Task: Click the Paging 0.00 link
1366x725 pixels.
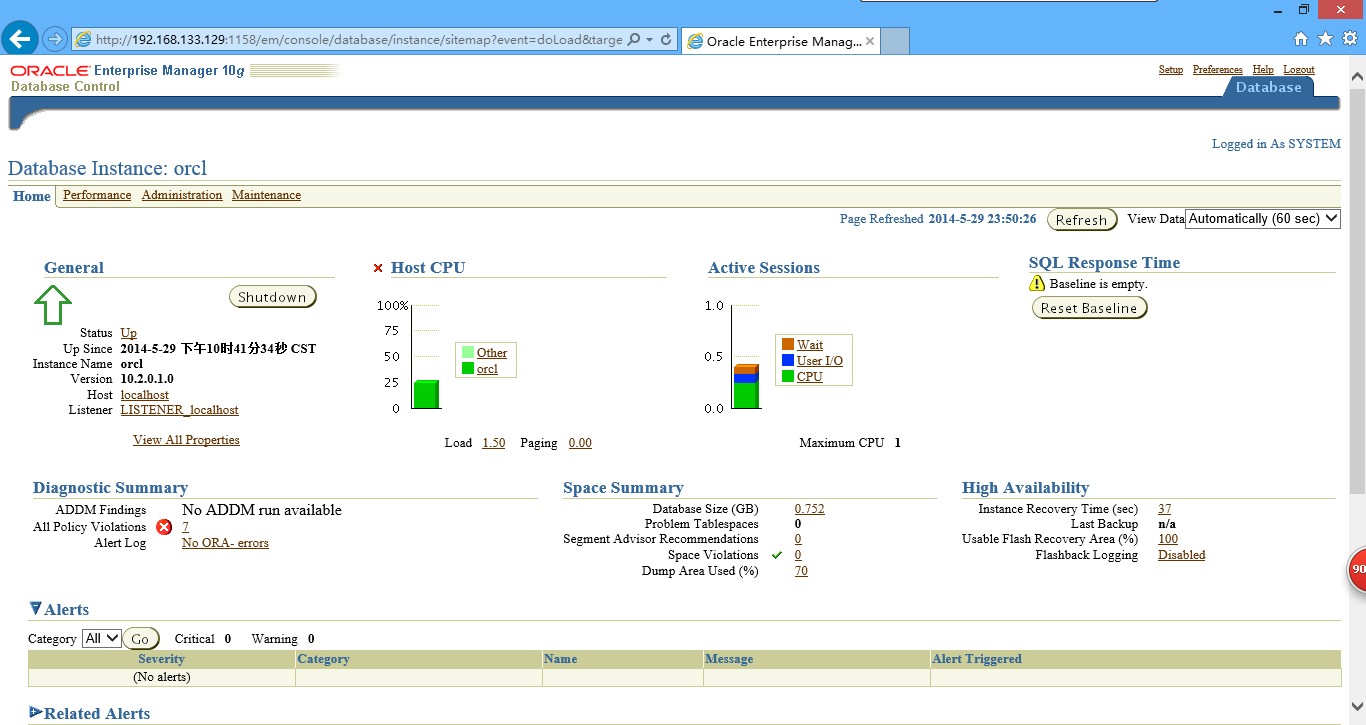Action: [580, 443]
